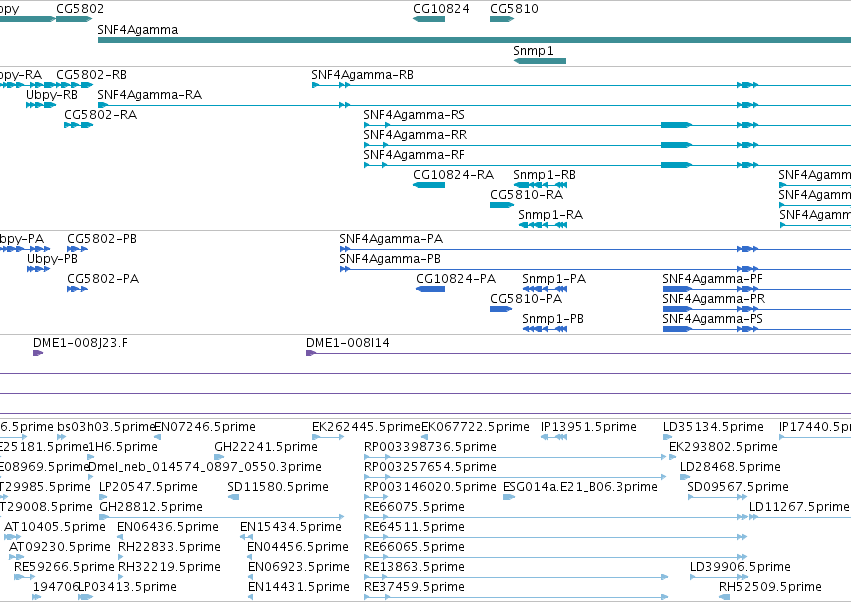Open protein label CG5810-PA
The height and width of the screenshot is (602, 851).
(x=526, y=299)
